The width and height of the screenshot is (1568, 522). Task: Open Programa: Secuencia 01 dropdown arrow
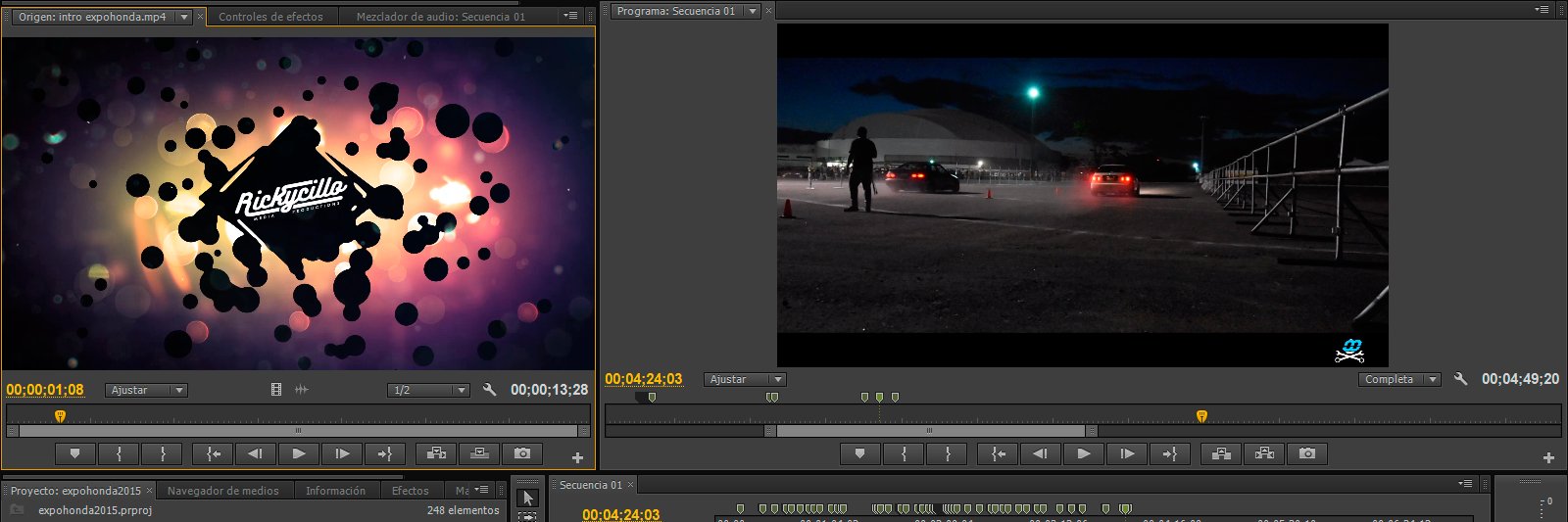tap(753, 11)
